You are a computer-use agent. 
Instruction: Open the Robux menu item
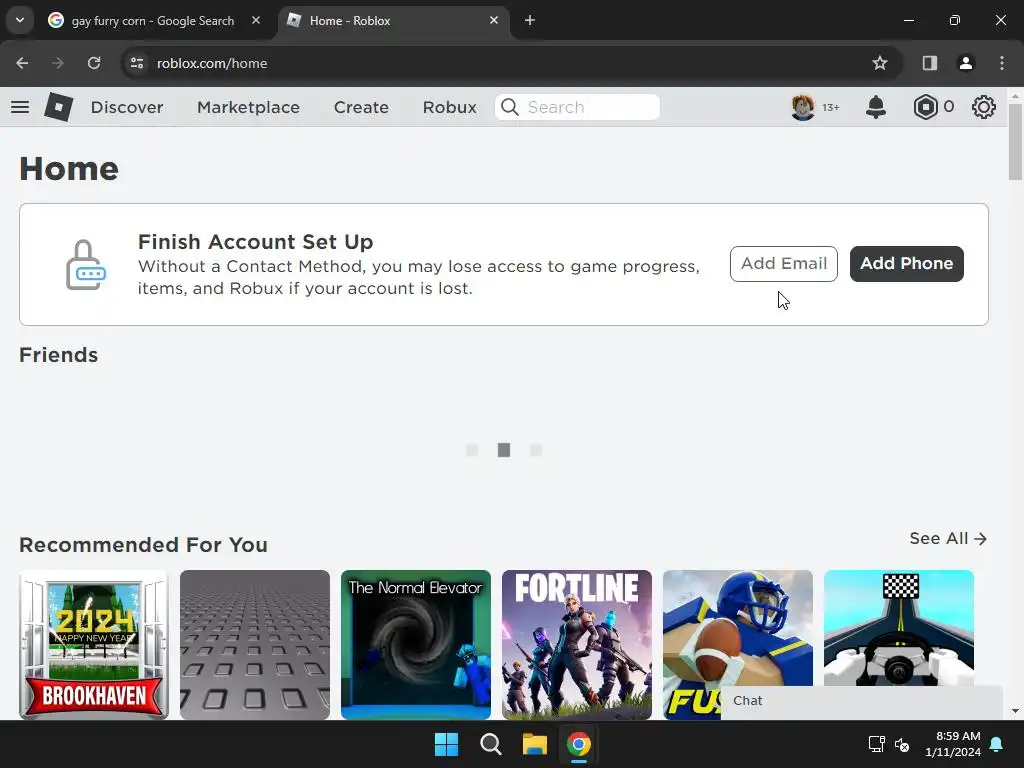(x=449, y=107)
